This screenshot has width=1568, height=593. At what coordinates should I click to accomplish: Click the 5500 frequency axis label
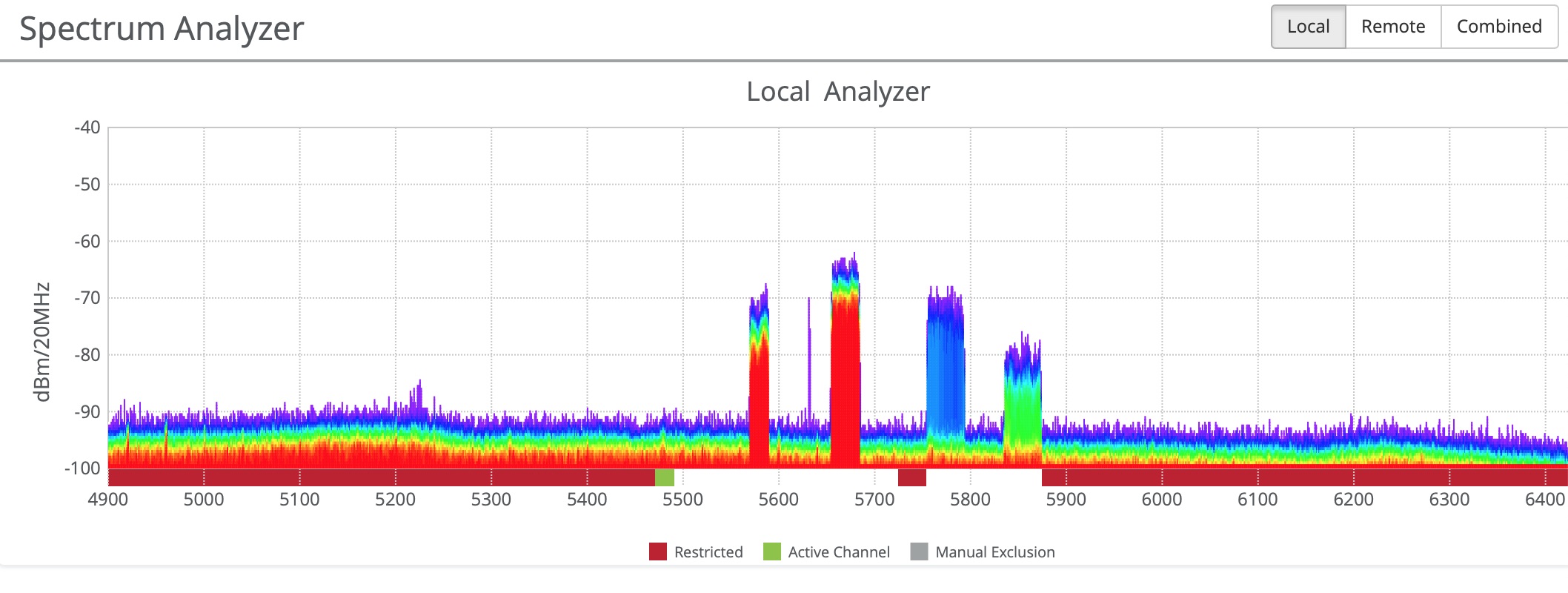click(x=683, y=500)
